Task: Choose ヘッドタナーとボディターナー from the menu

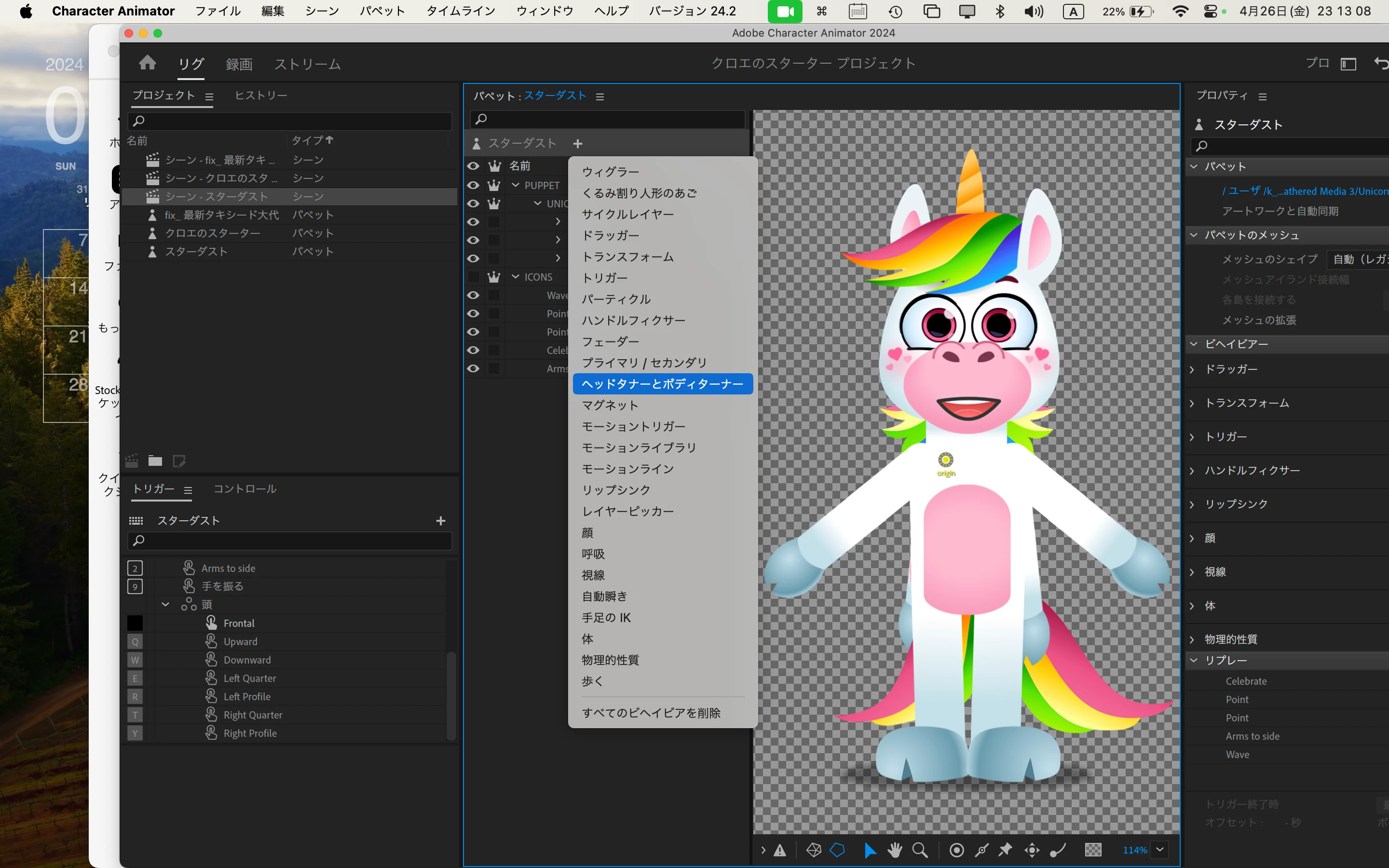Action: tap(662, 384)
